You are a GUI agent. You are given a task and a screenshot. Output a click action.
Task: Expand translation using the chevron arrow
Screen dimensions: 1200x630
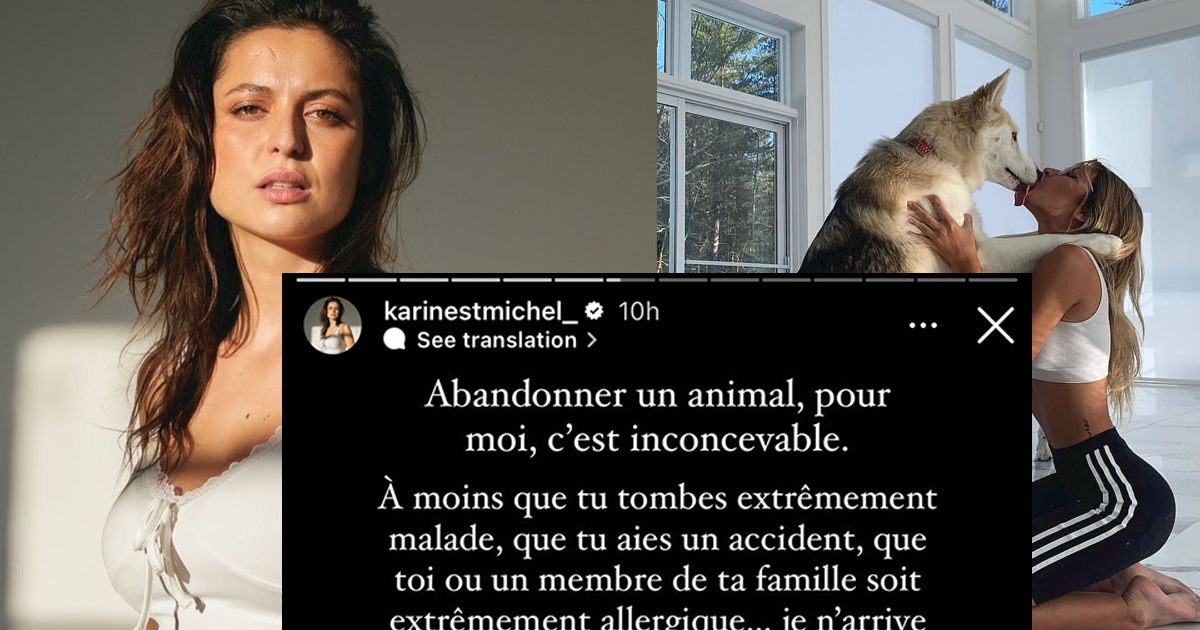[x=591, y=340]
